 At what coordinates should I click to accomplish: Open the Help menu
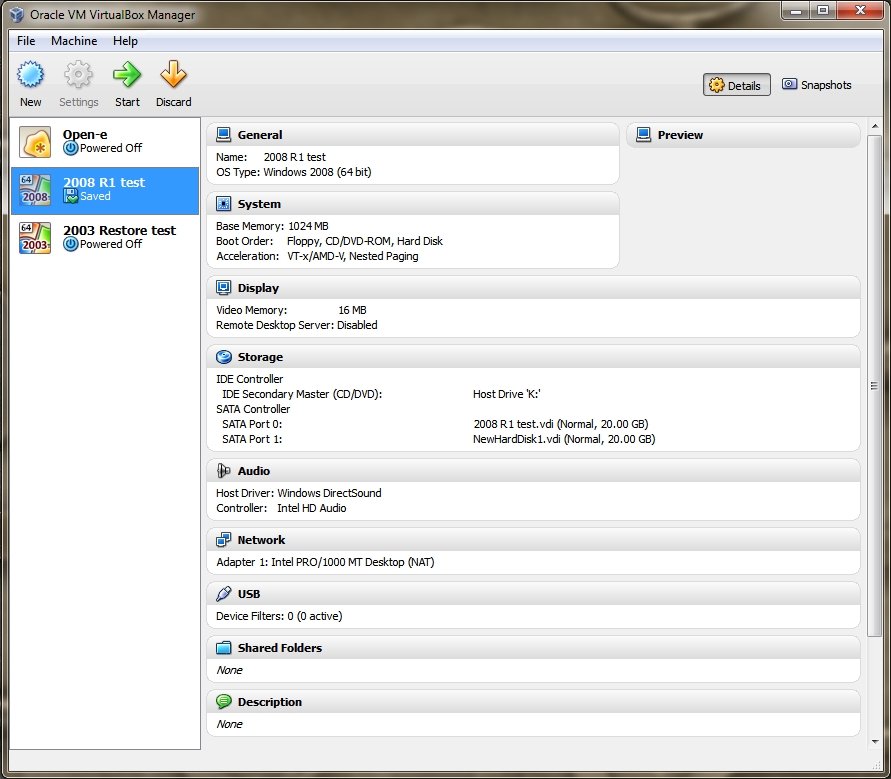(x=125, y=41)
